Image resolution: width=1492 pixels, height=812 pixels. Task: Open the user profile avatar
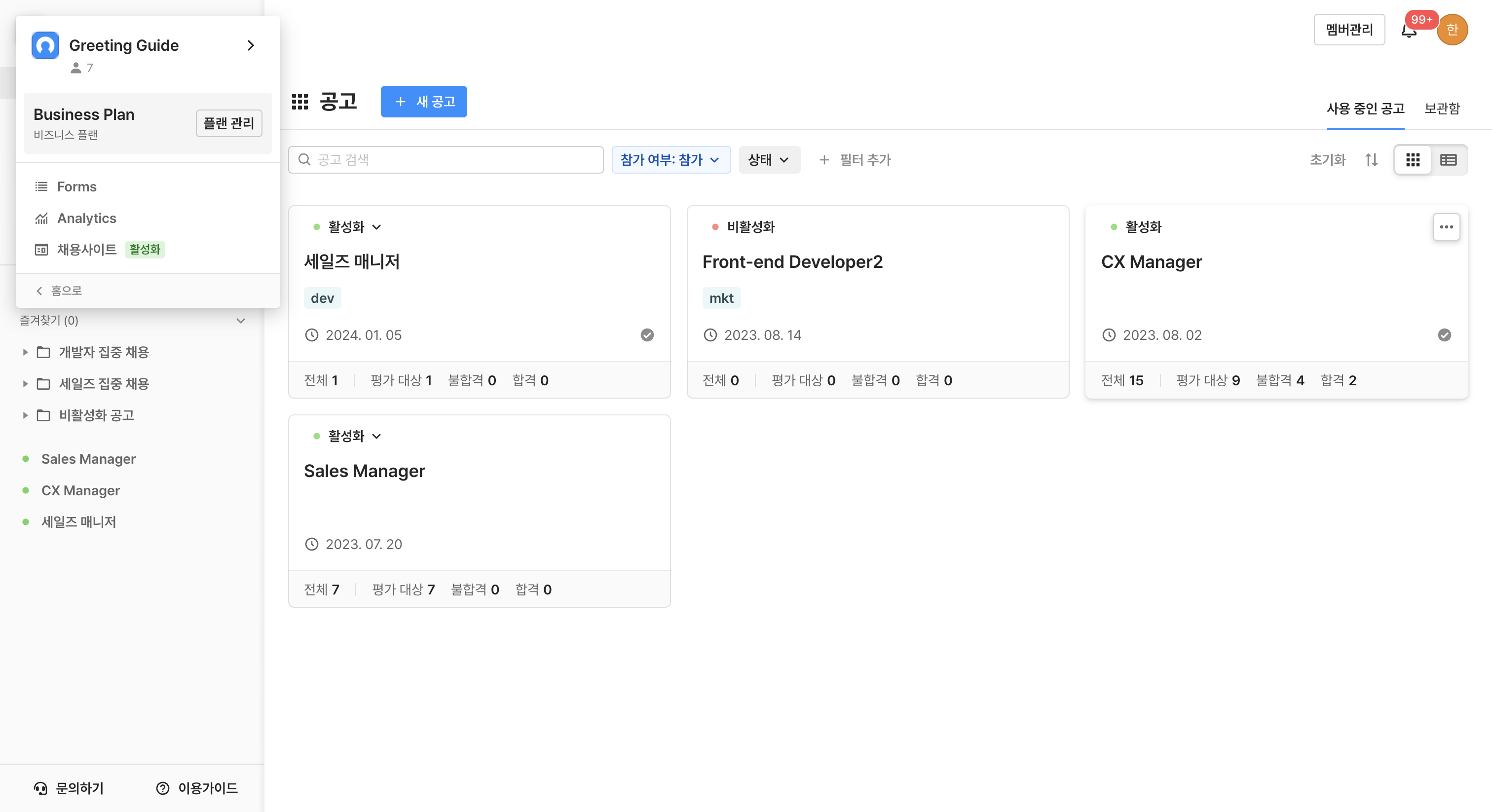tap(1452, 30)
